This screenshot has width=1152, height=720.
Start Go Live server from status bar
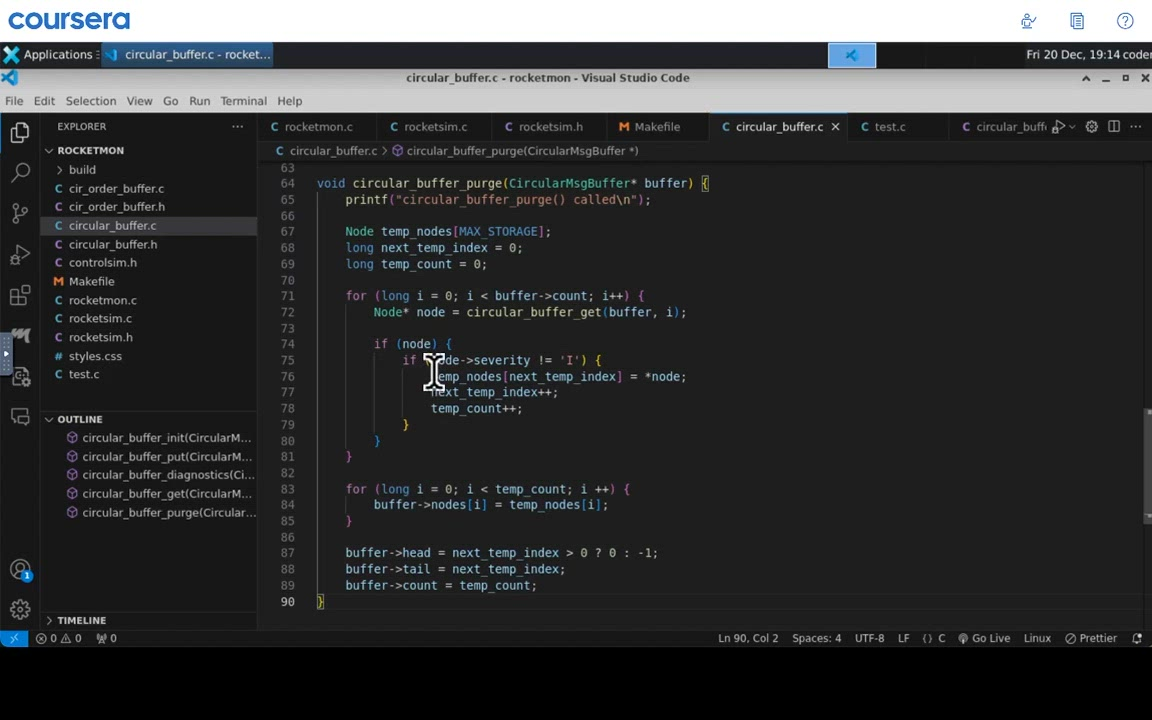point(983,638)
